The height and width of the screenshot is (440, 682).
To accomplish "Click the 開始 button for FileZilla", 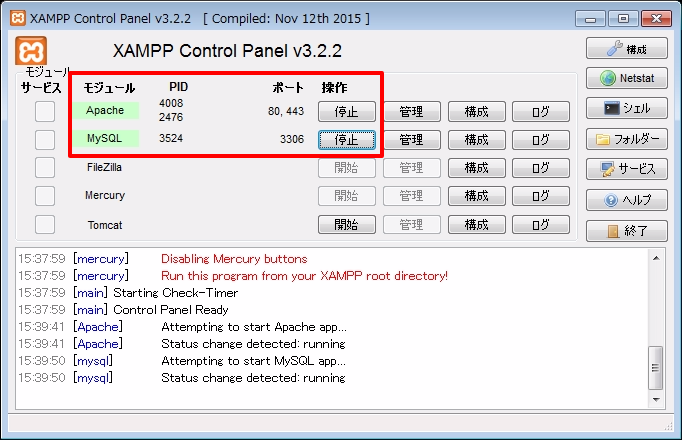I will click(347, 168).
